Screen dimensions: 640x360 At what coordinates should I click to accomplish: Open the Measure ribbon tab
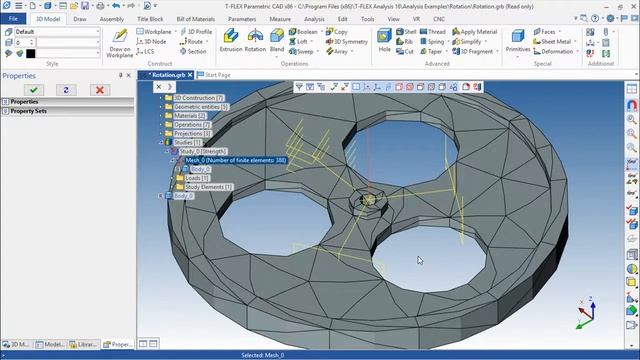pyautogui.click(x=280, y=19)
